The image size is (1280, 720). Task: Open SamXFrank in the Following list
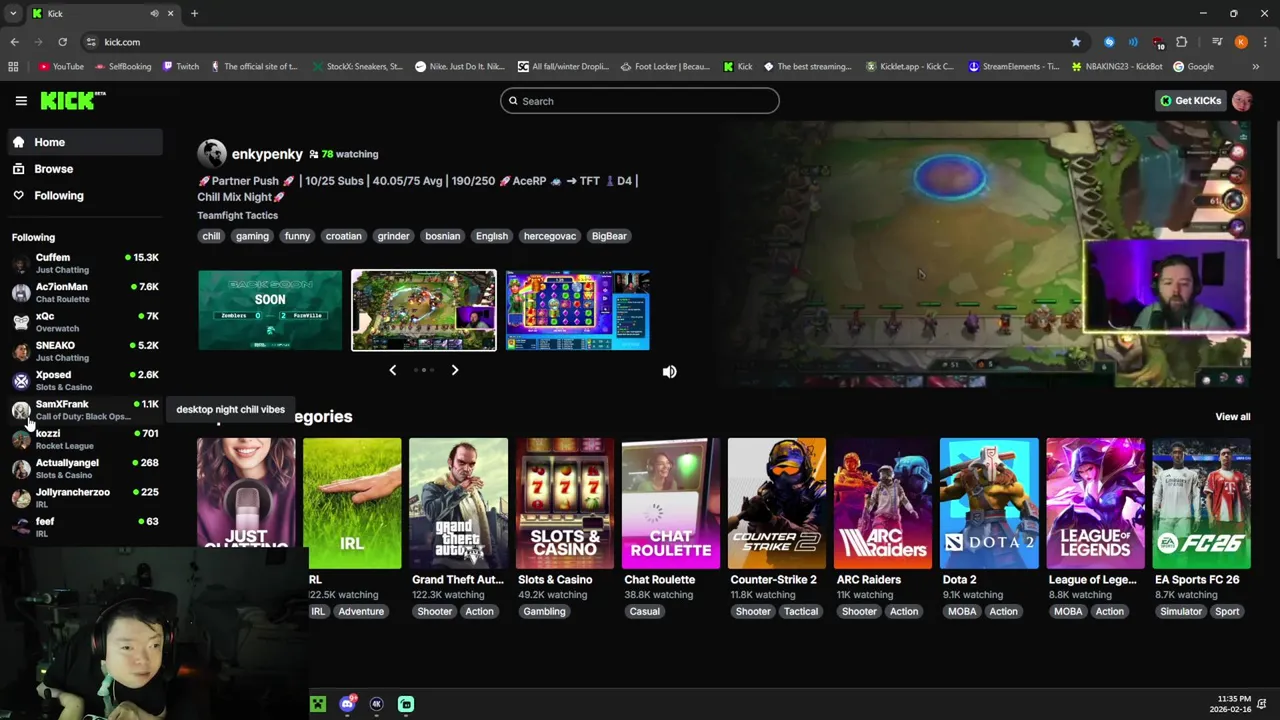pyautogui.click(x=84, y=409)
